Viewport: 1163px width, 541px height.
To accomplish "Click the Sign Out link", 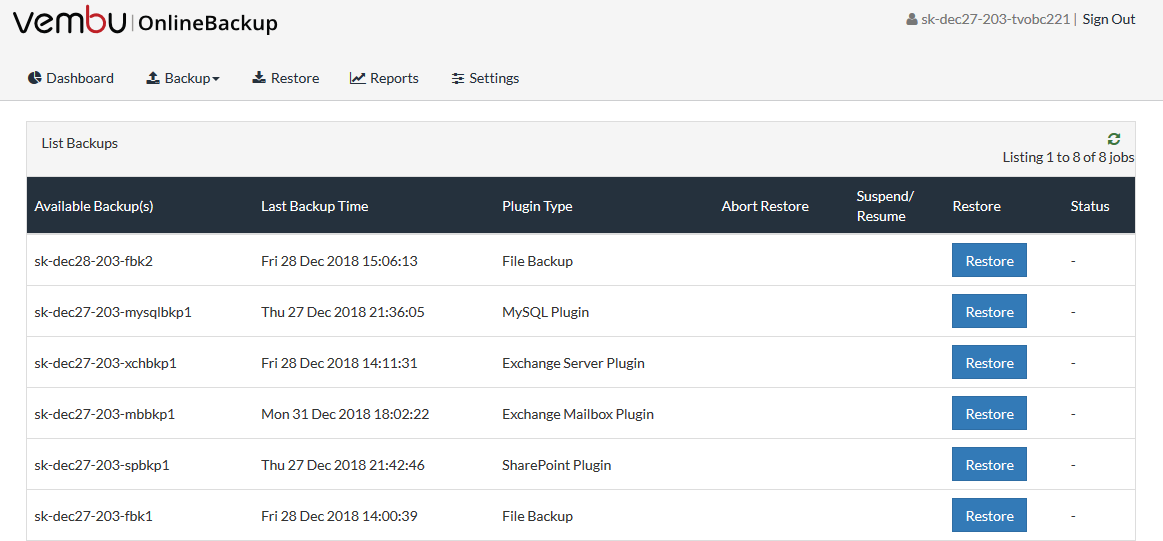I will point(1109,19).
